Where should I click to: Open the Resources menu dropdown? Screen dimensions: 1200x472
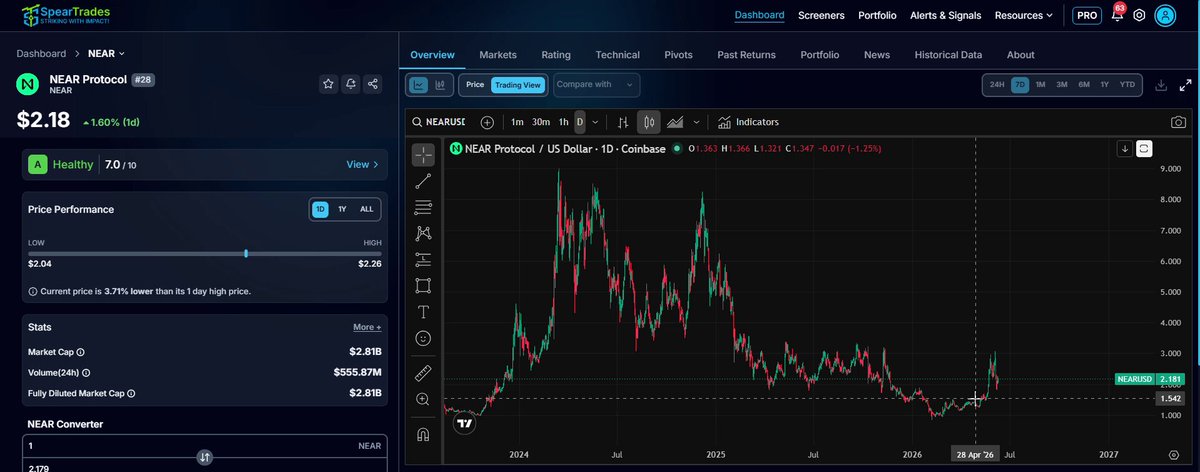pos(1024,15)
